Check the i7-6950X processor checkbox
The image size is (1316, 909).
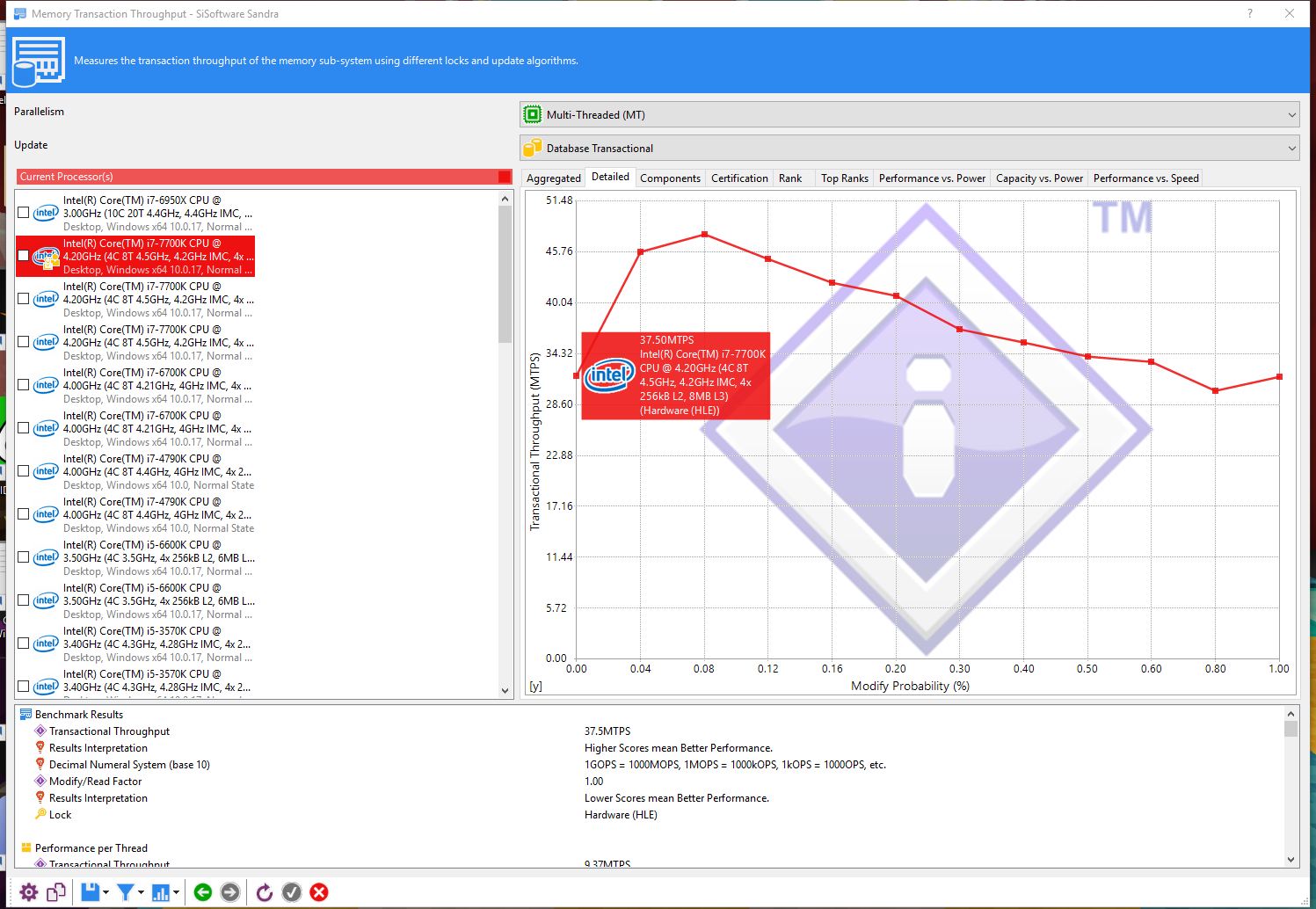click(x=24, y=213)
